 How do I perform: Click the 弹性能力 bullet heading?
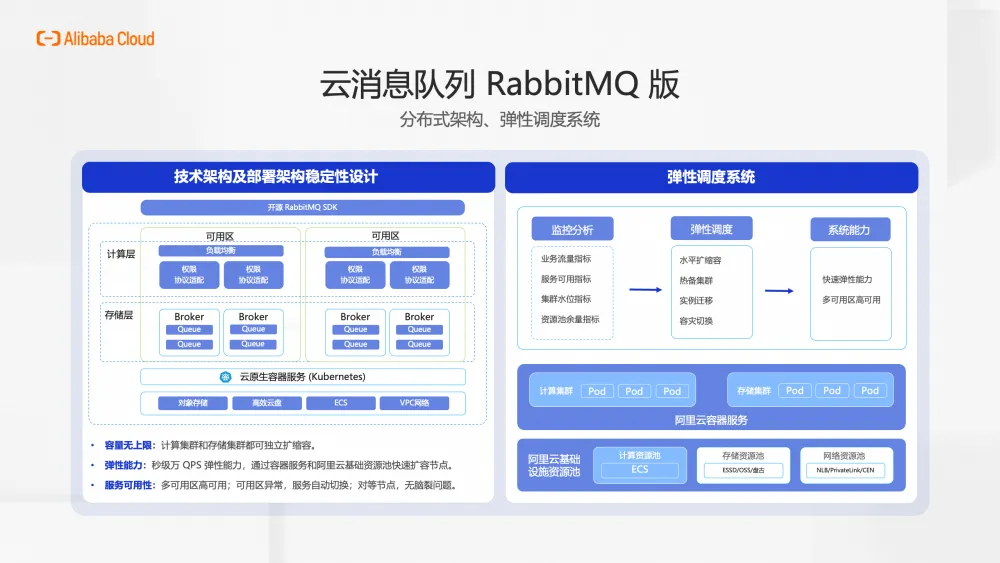[x=124, y=465]
